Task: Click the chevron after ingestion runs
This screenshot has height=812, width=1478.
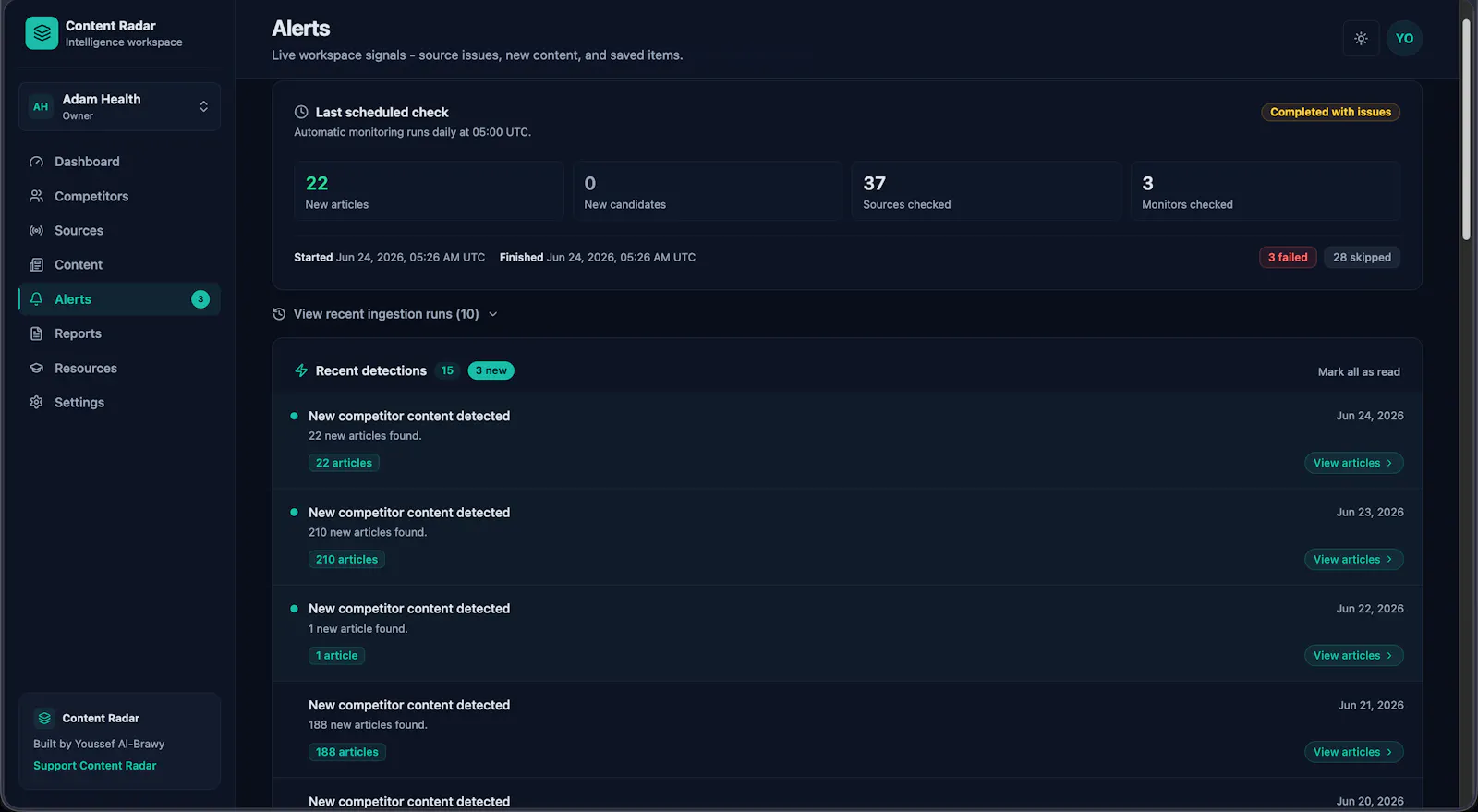Action: click(493, 314)
